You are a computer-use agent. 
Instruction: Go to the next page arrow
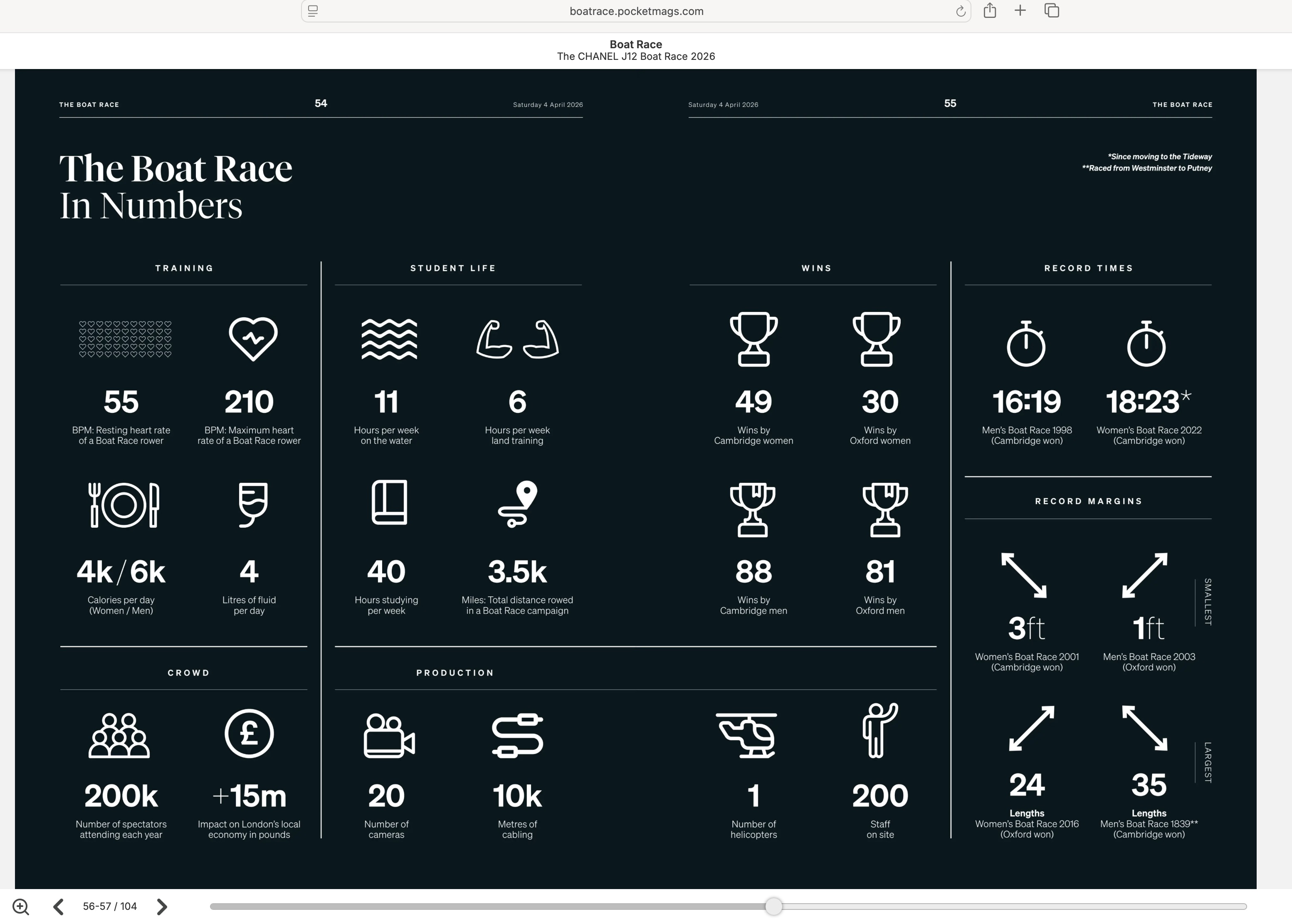tap(162, 907)
